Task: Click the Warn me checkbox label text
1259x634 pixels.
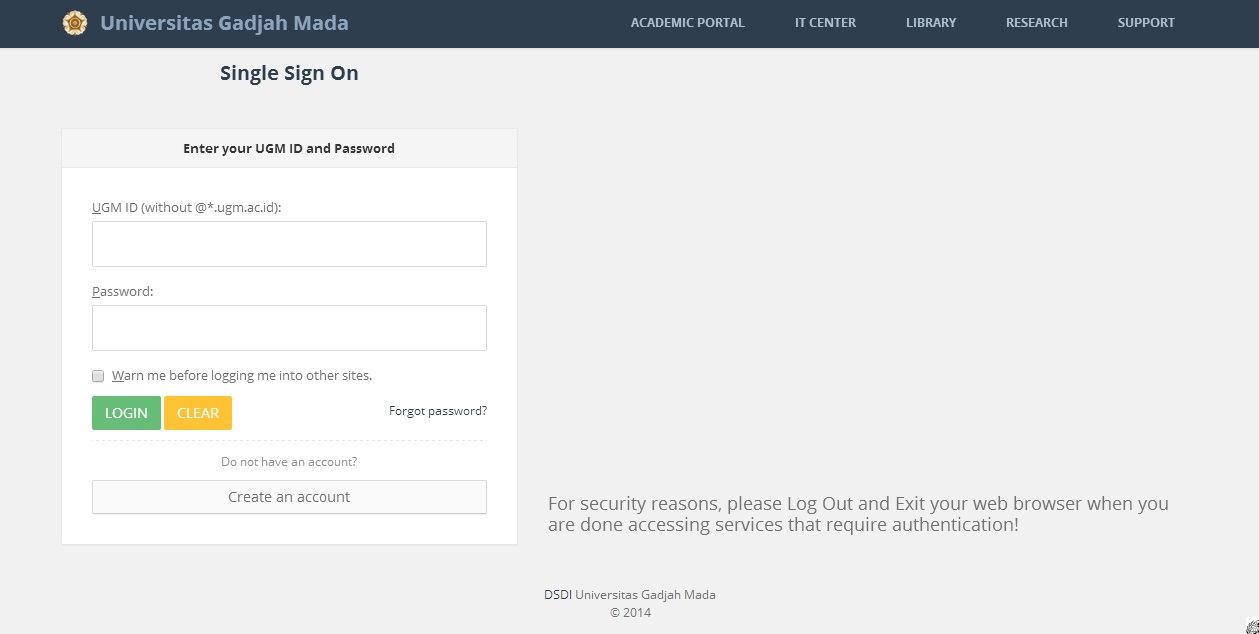Action: click(x=242, y=376)
